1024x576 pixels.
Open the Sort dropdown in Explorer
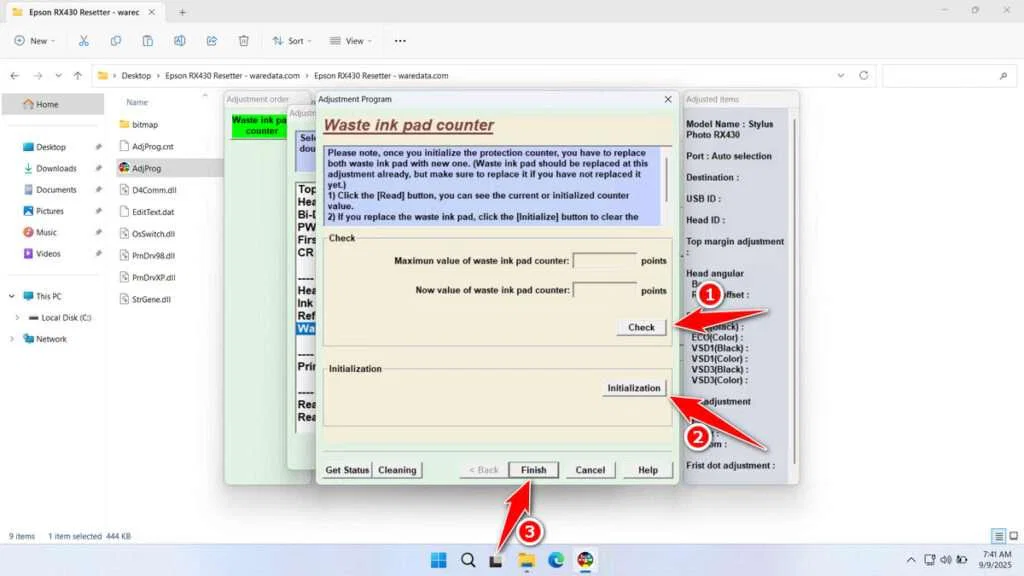[292, 41]
